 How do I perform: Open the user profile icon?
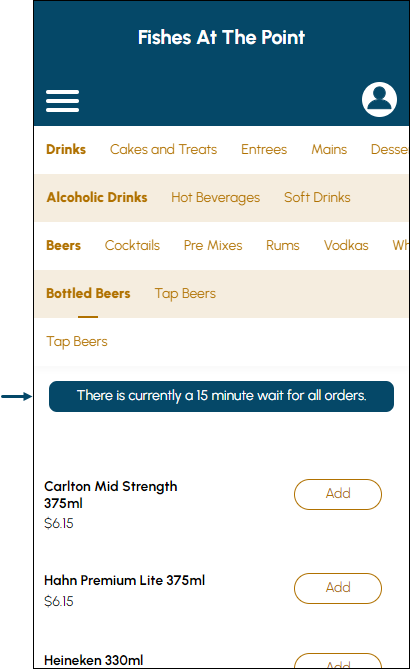coord(379,99)
